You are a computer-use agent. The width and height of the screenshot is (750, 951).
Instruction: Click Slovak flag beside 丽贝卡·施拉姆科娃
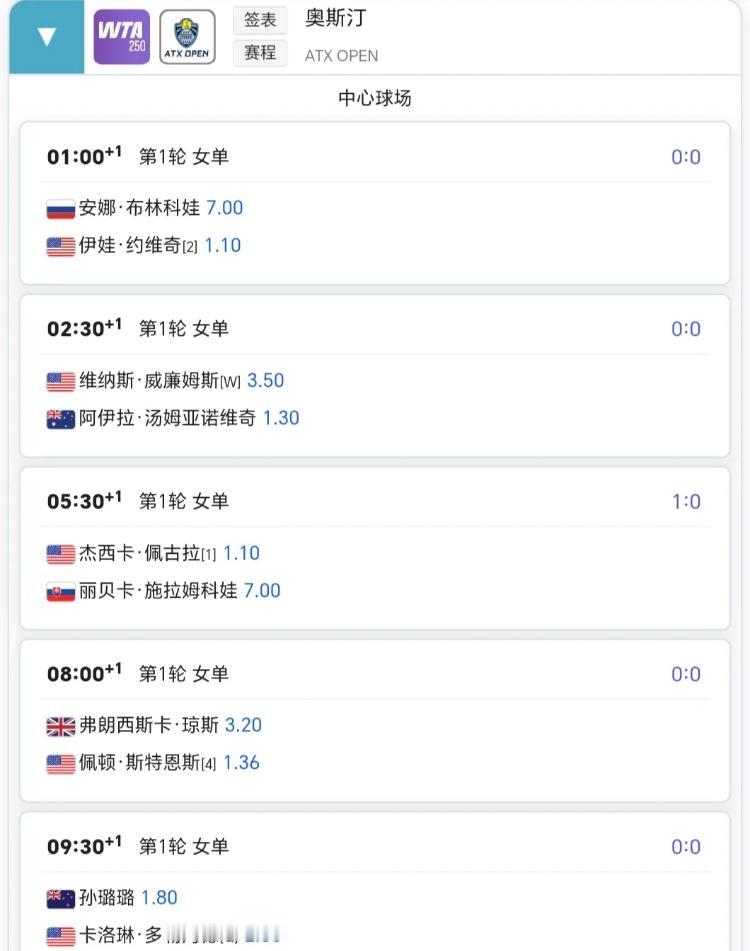61,592
